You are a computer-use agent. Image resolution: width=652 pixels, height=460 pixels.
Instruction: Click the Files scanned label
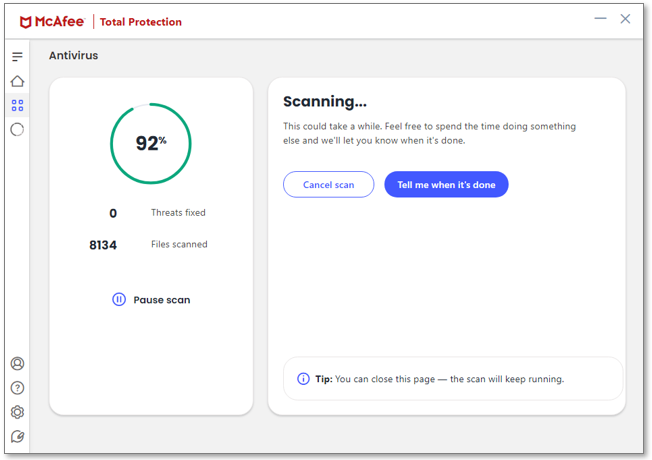coord(179,244)
